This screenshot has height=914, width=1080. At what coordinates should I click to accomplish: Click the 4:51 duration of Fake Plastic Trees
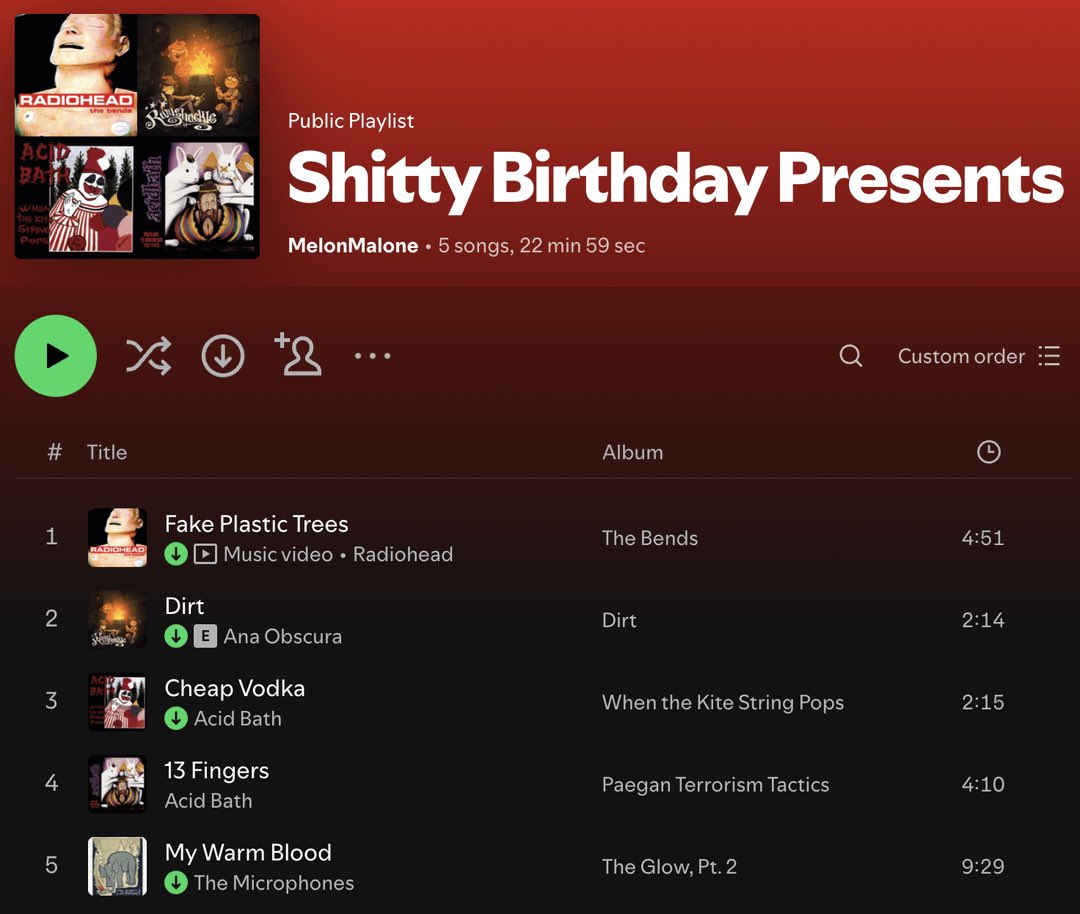982,537
